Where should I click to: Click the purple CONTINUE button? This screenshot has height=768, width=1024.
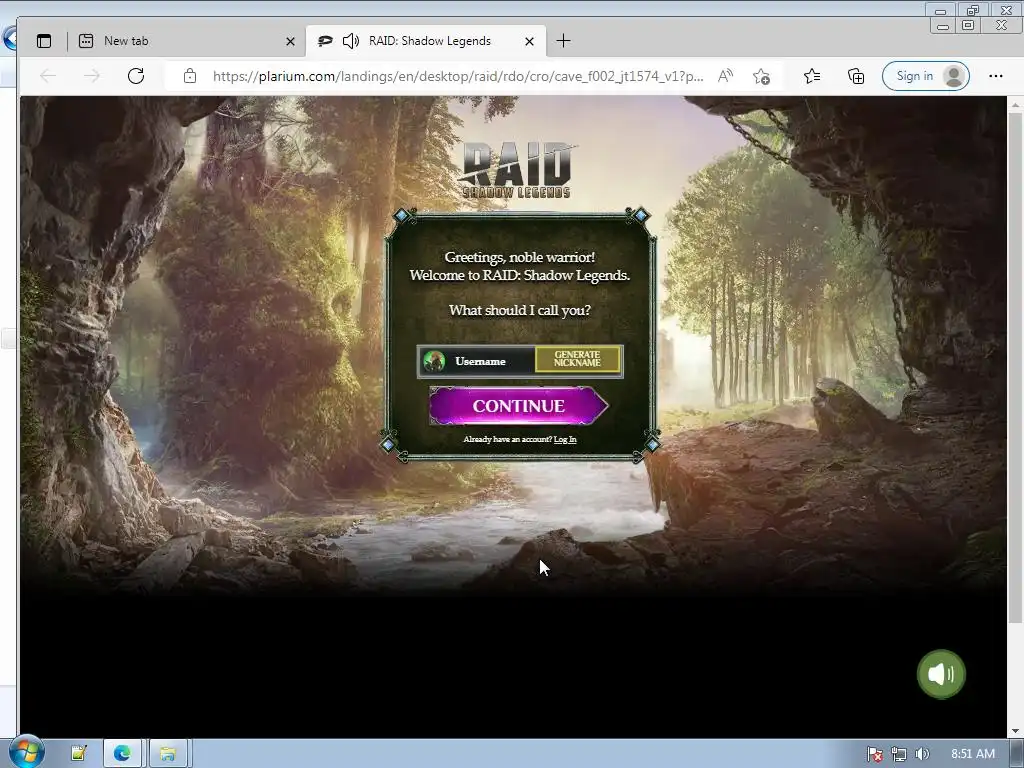click(x=519, y=406)
